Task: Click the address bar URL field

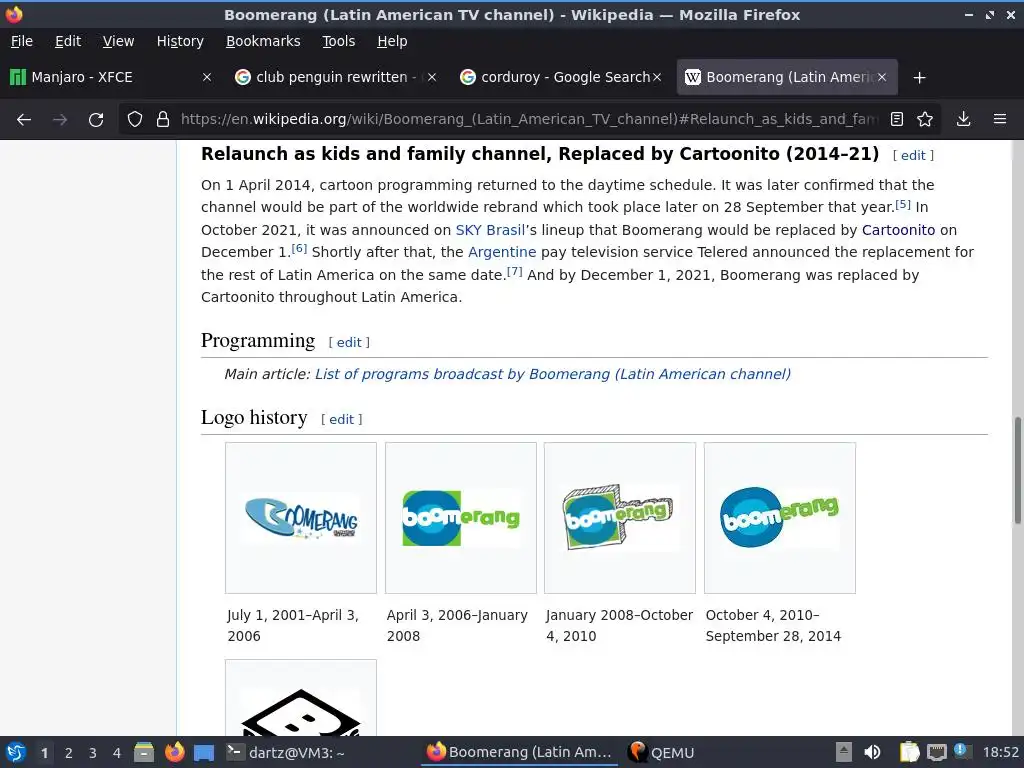Action: tap(529, 119)
